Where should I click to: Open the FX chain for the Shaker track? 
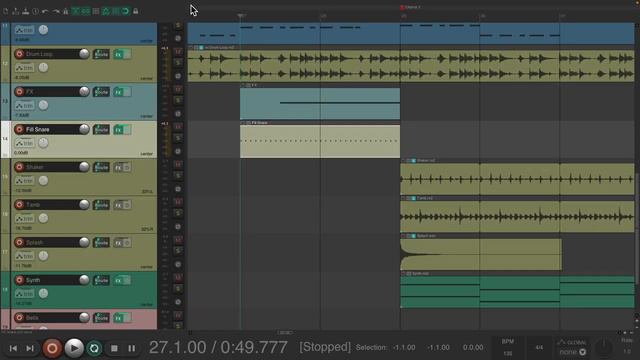click(x=118, y=167)
